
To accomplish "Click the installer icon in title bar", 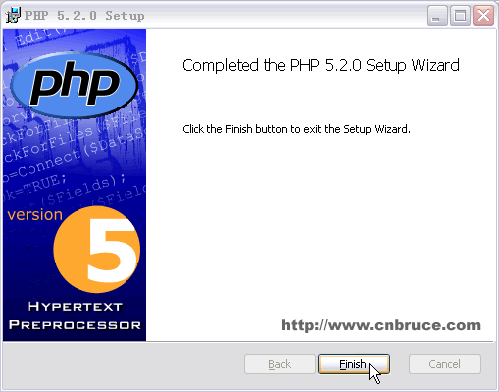I will click(13, 15).
